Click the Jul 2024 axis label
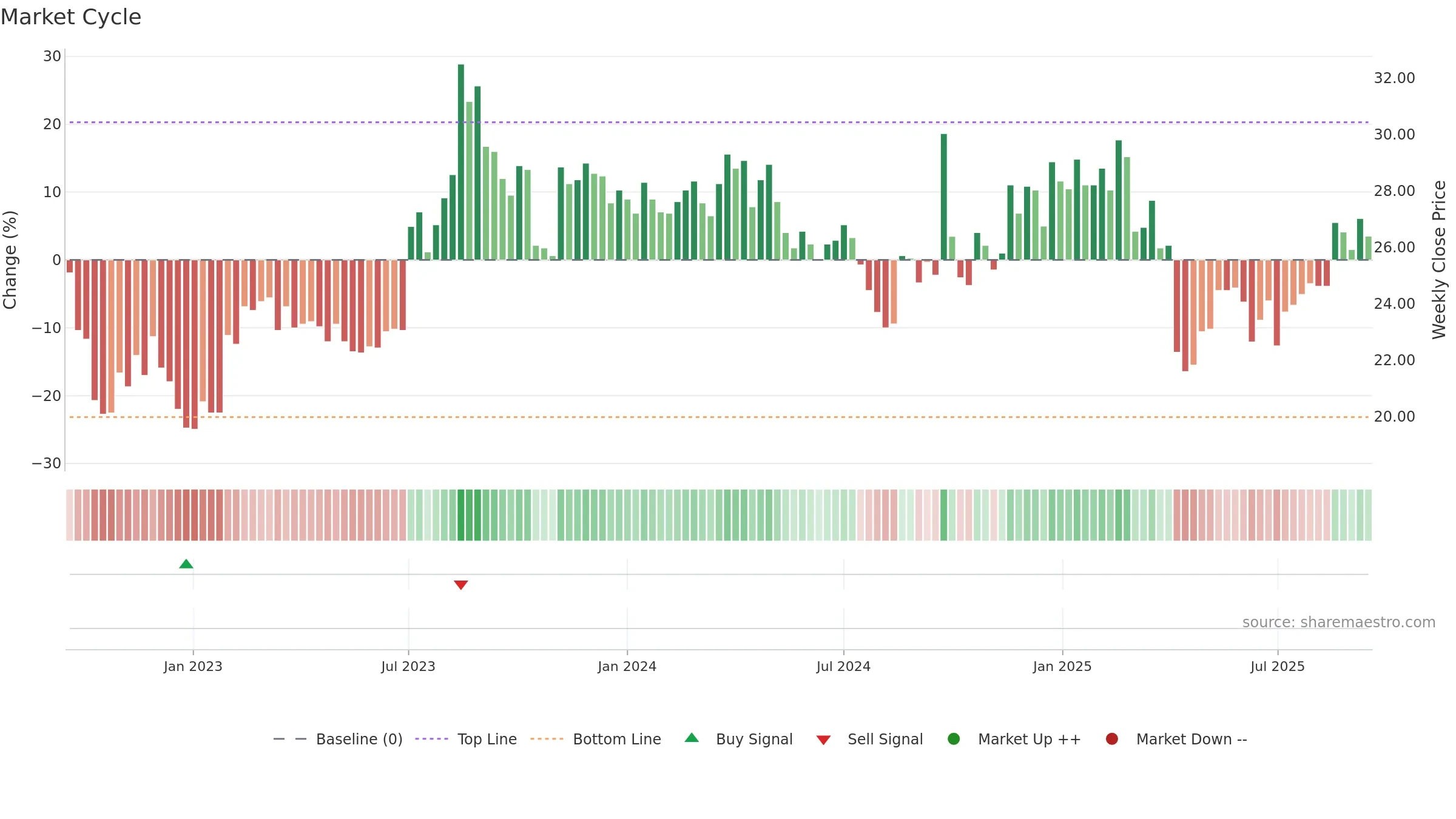This screenshot has width=1456, height=819. point(843,666)
